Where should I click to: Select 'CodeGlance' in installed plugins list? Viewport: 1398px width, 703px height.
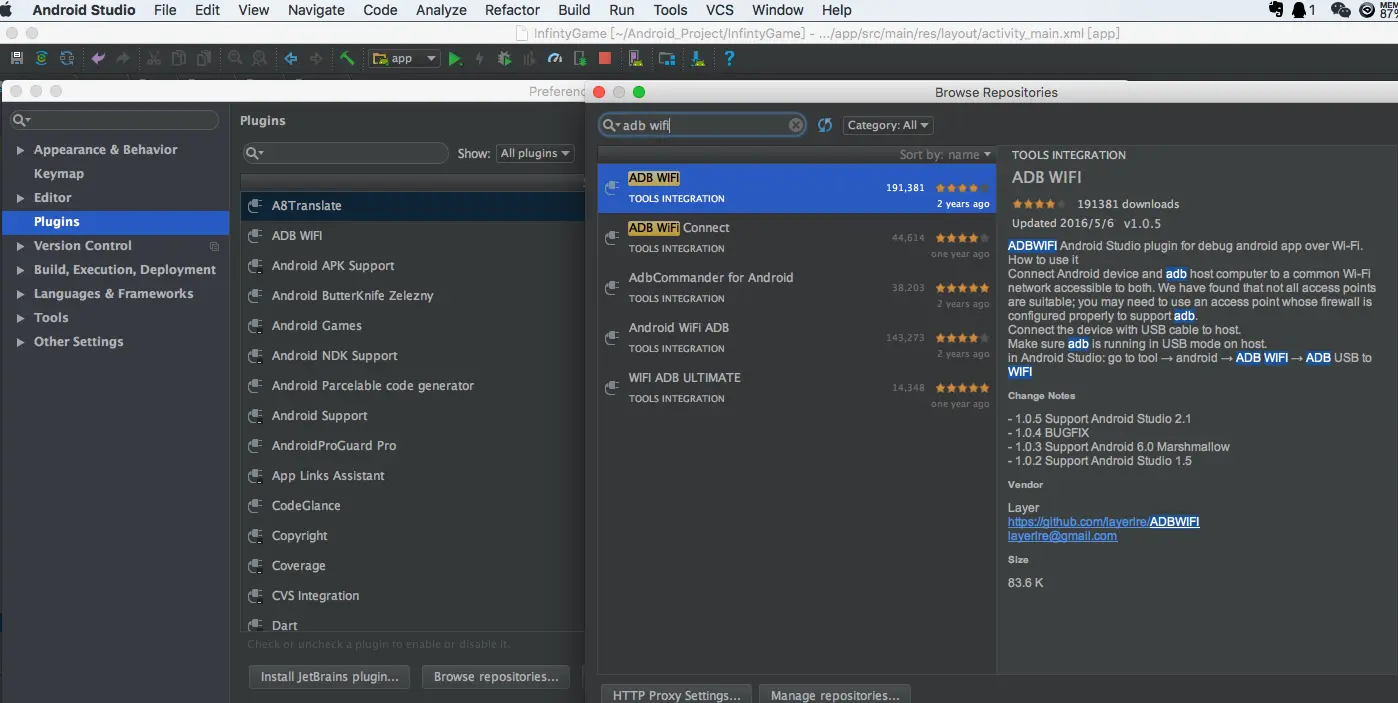tap(413, 506)
